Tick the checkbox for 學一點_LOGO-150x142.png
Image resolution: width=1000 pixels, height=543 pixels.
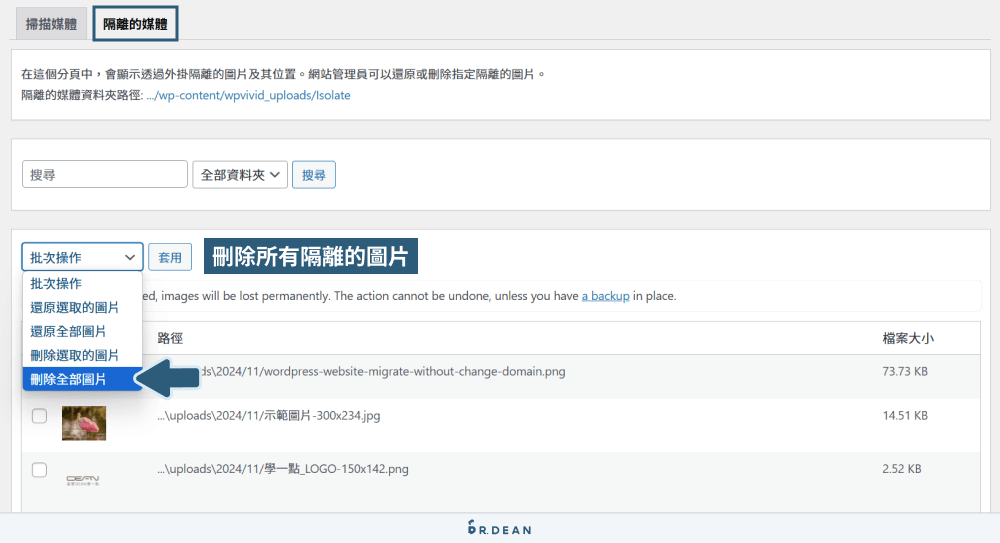[x=40, y=470]
